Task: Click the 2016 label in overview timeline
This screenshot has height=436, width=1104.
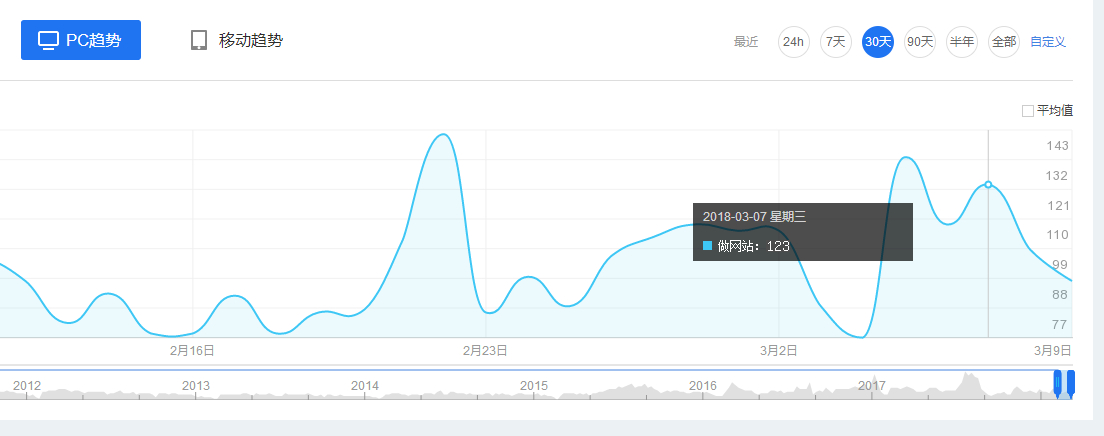Action: click(x=703, y=385)
